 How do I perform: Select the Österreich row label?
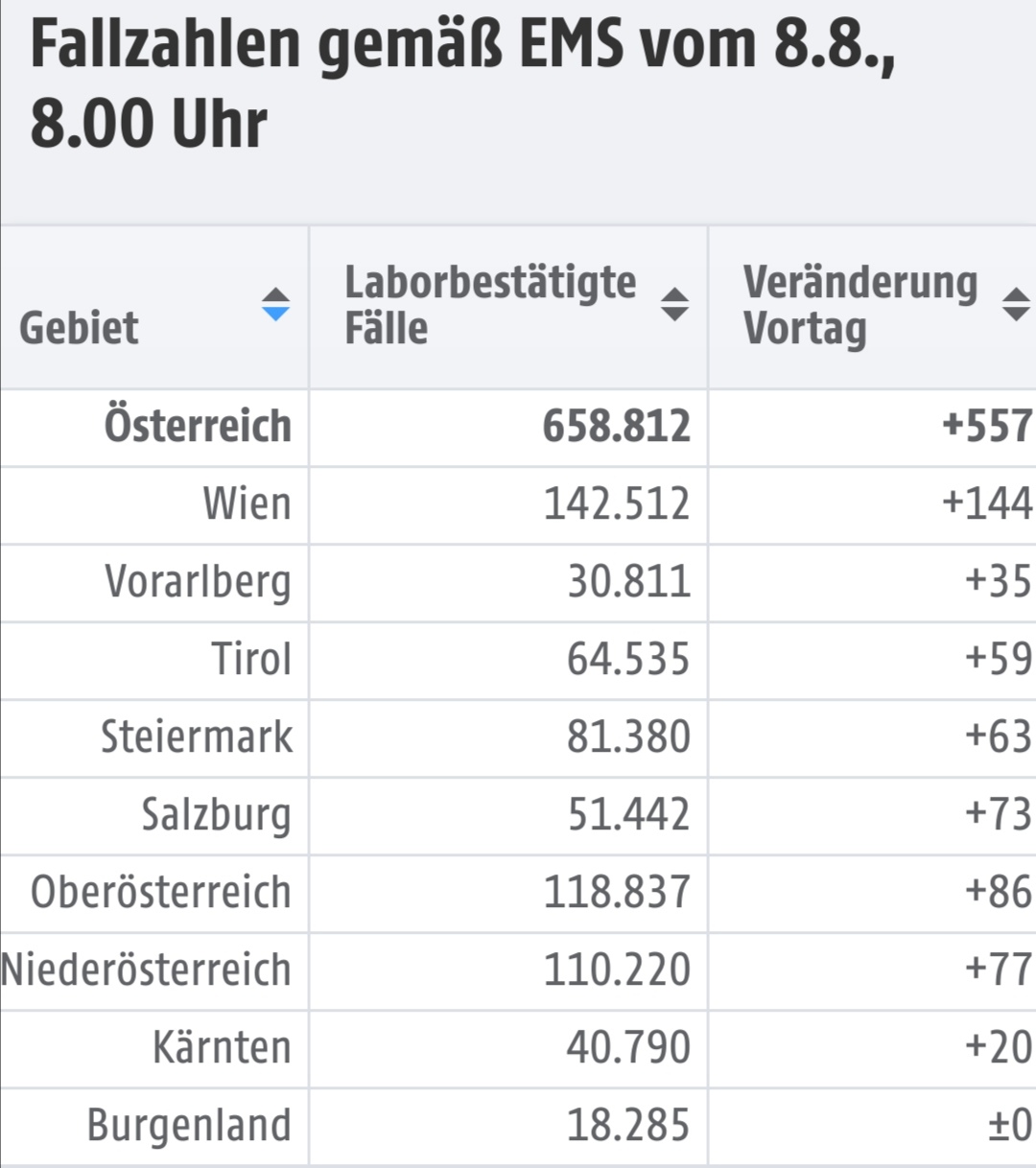tap(198, 427)
